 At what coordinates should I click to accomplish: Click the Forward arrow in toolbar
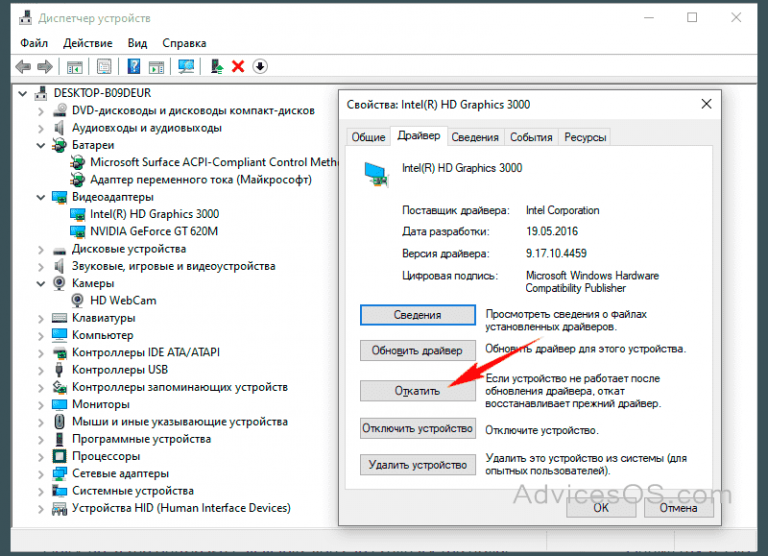click(x=45, y=66)
